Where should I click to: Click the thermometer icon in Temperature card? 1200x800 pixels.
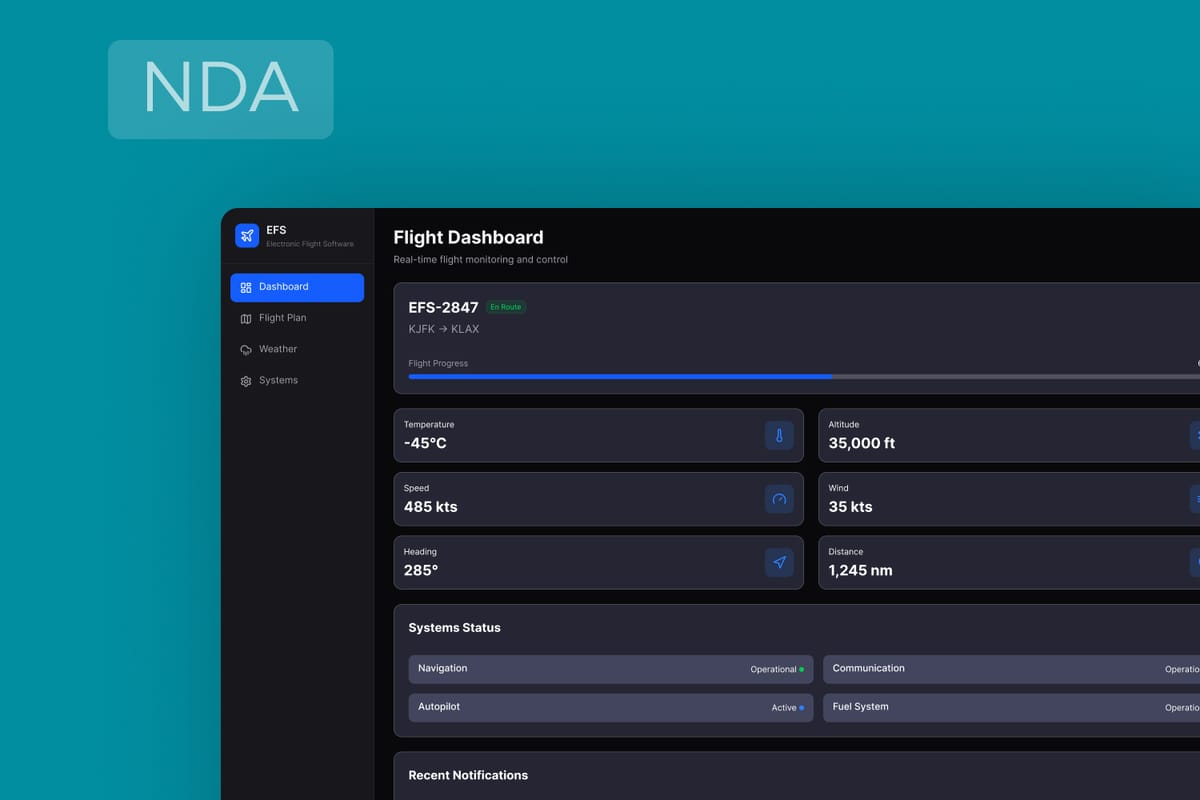pyautogui.click(x=779, y=435)
